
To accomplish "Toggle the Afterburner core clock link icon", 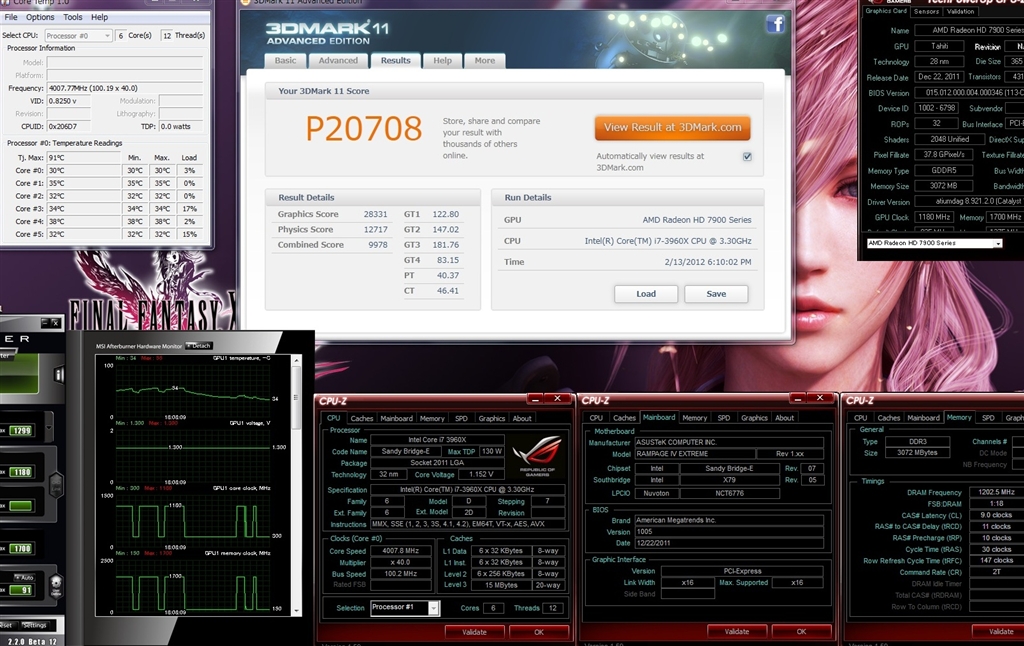I will click(56, 485).
